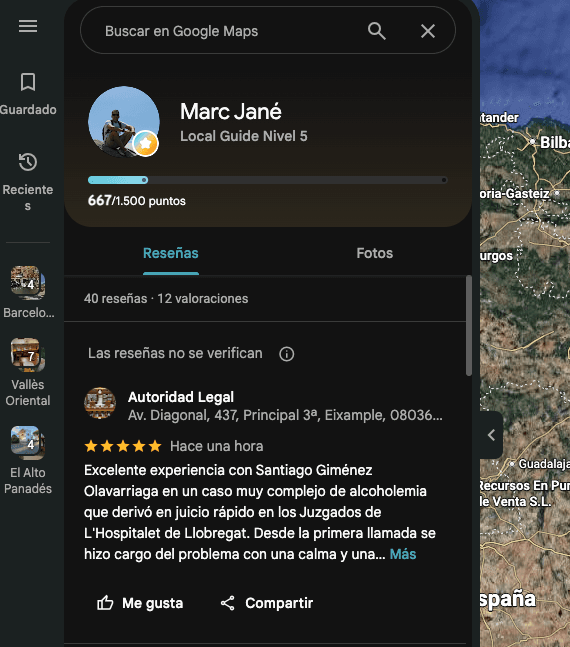Open the Autoridad Legal place link

(181, 397)
